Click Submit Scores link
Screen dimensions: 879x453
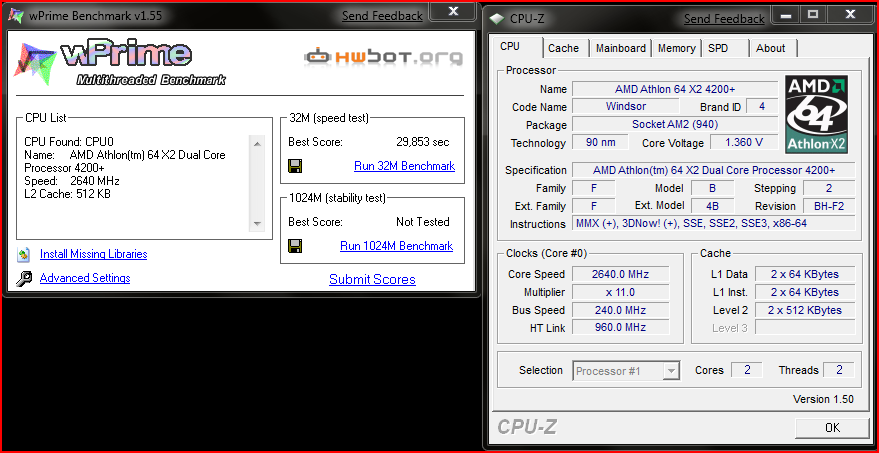(x=372, y=279)
